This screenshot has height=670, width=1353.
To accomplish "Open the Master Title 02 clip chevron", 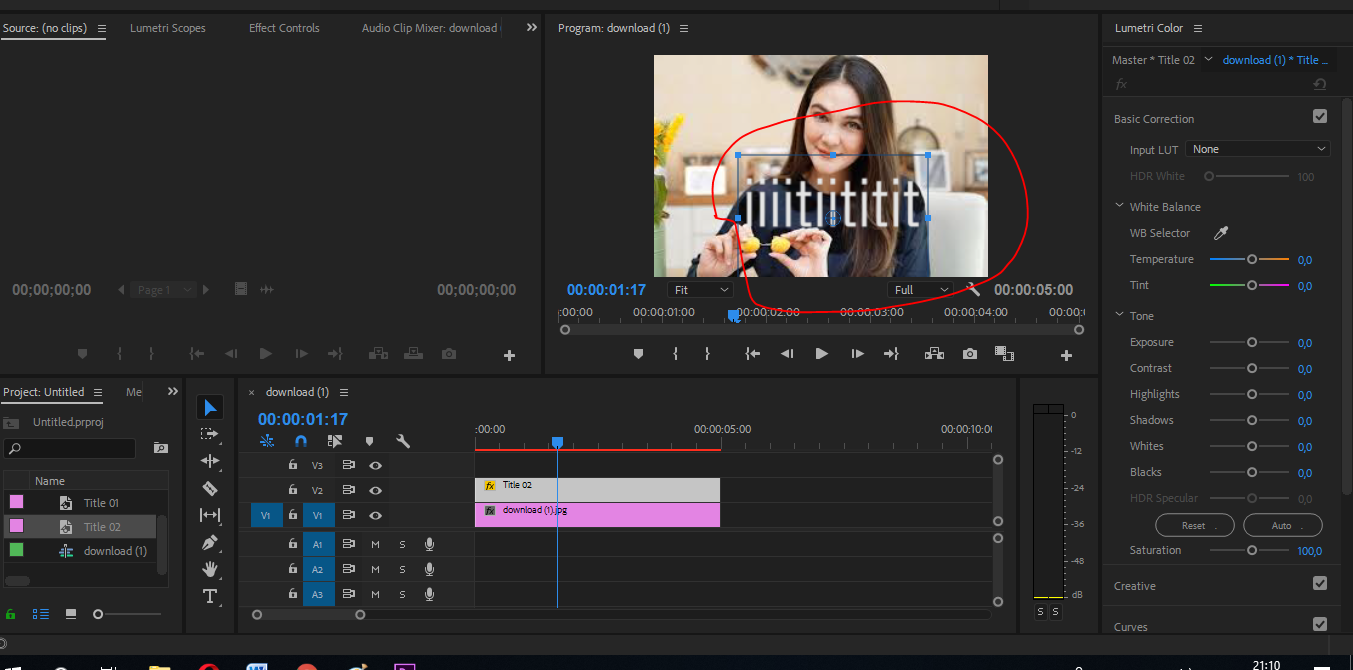I will 1208,59.
